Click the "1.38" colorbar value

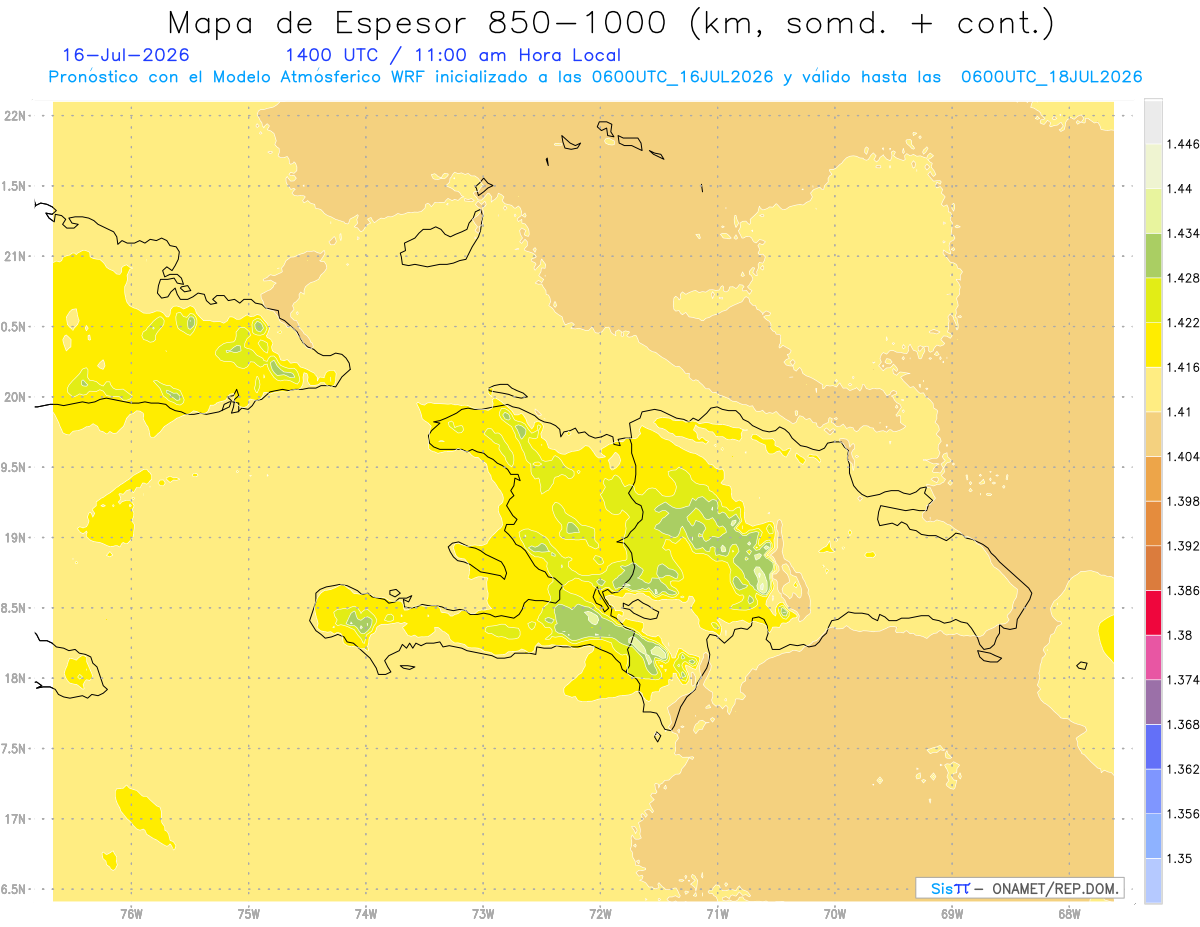tap(1181, 635)
